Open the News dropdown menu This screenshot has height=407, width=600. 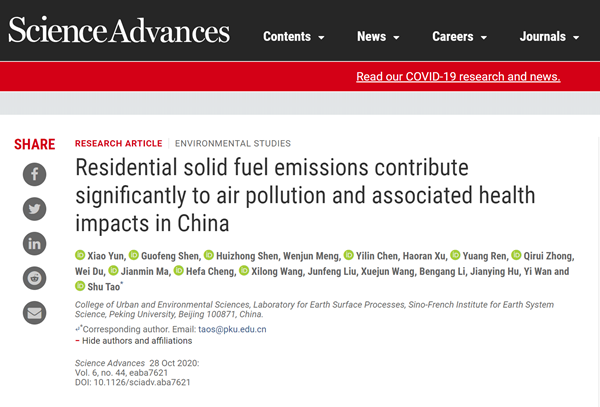click(378, 37)
